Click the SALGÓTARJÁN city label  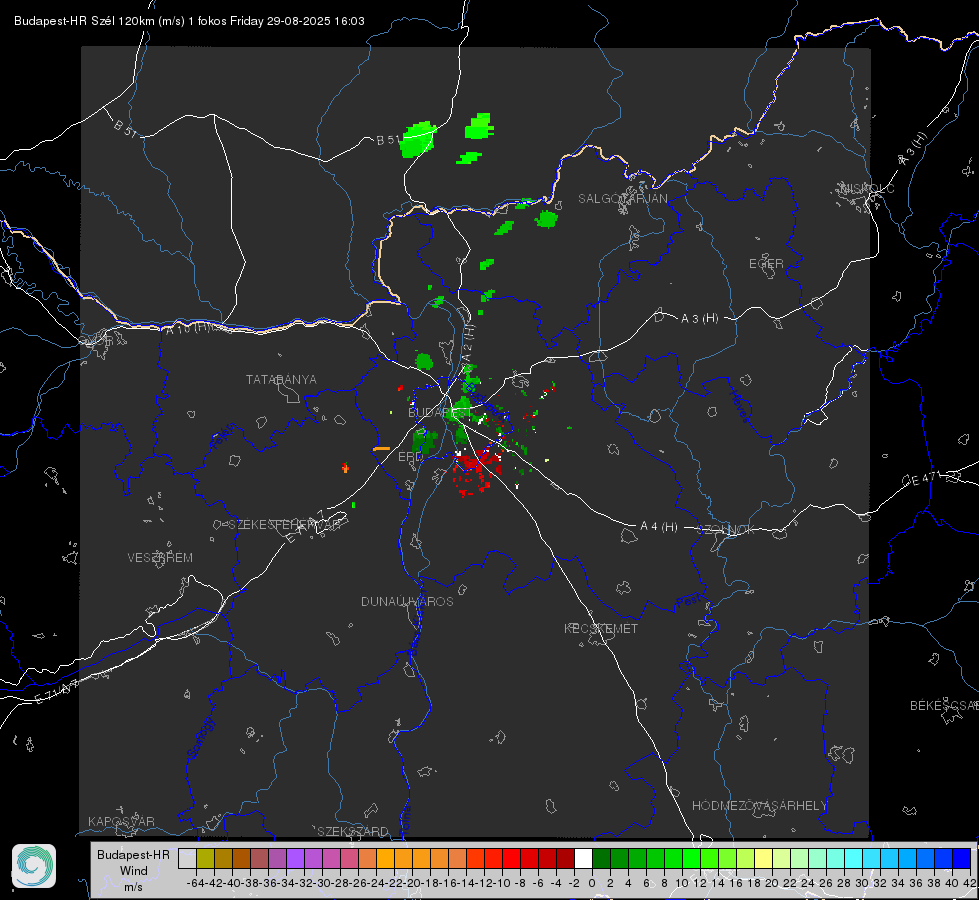[622, 199]
